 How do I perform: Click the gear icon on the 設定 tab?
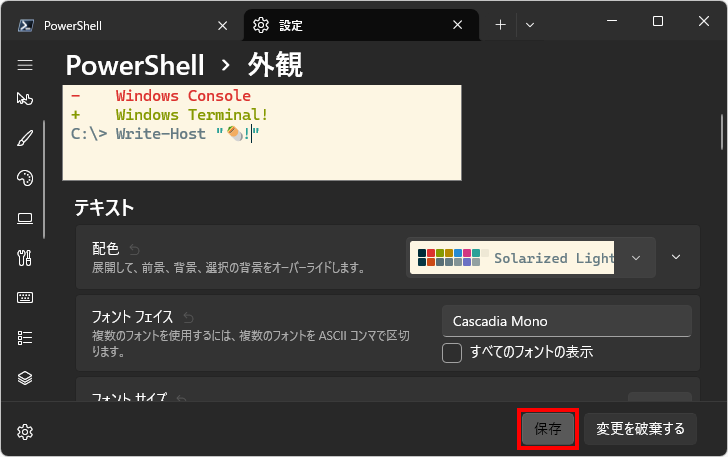[261, 25]
